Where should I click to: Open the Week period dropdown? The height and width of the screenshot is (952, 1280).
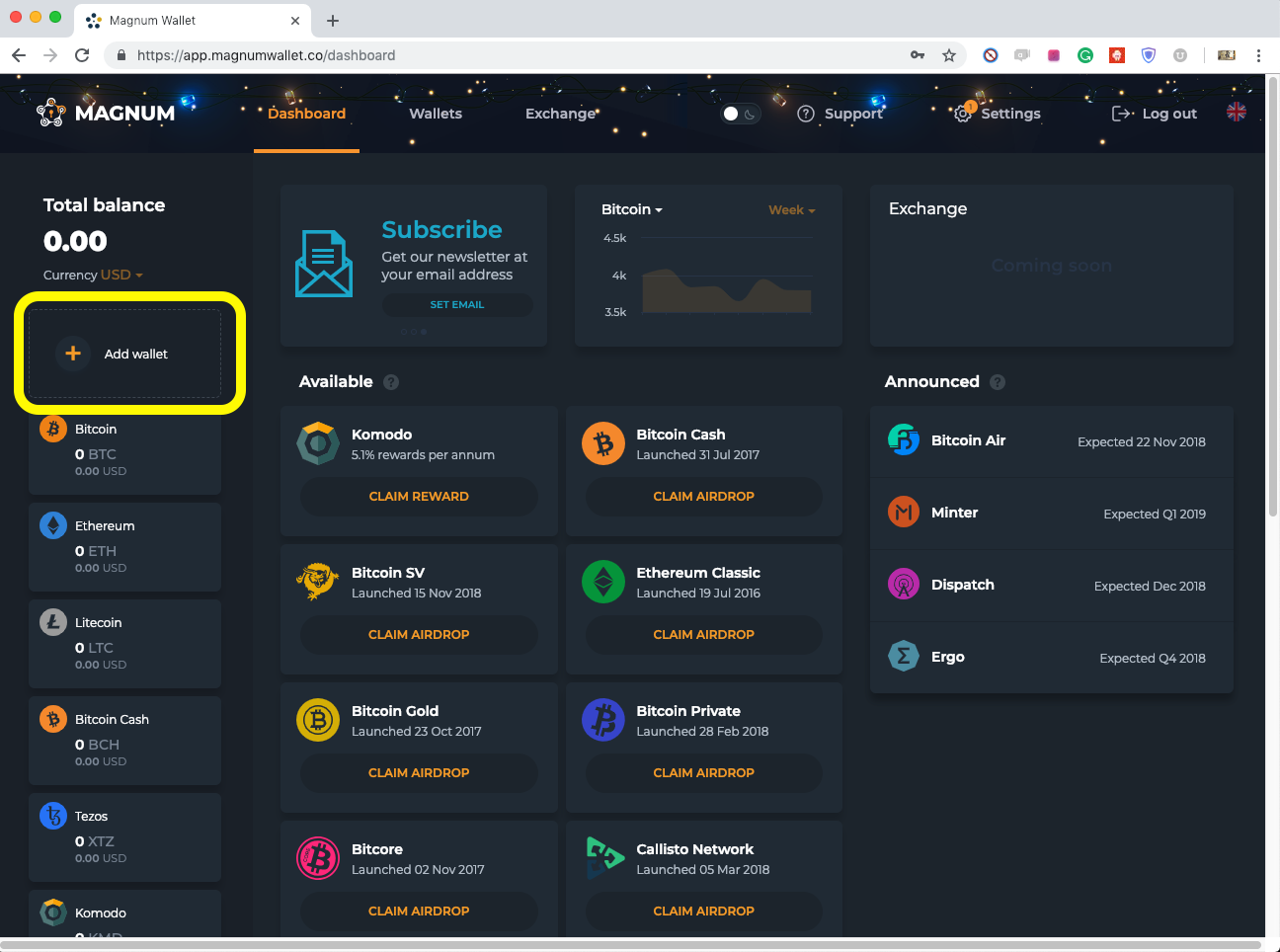792,209
